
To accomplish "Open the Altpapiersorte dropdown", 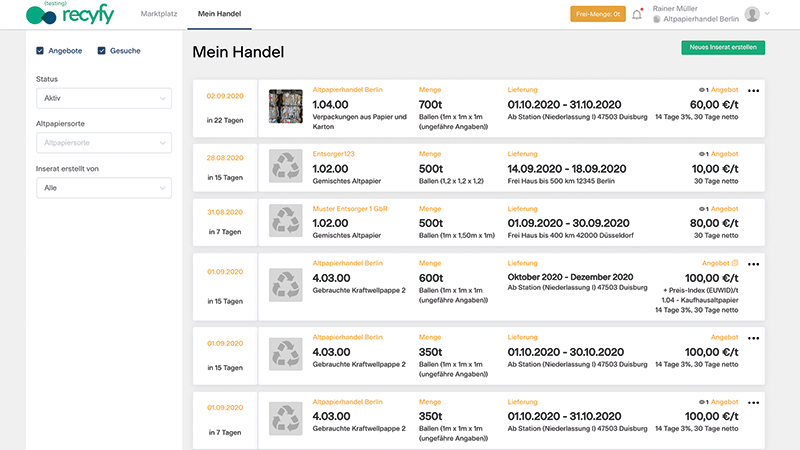I will click(104, 143).
